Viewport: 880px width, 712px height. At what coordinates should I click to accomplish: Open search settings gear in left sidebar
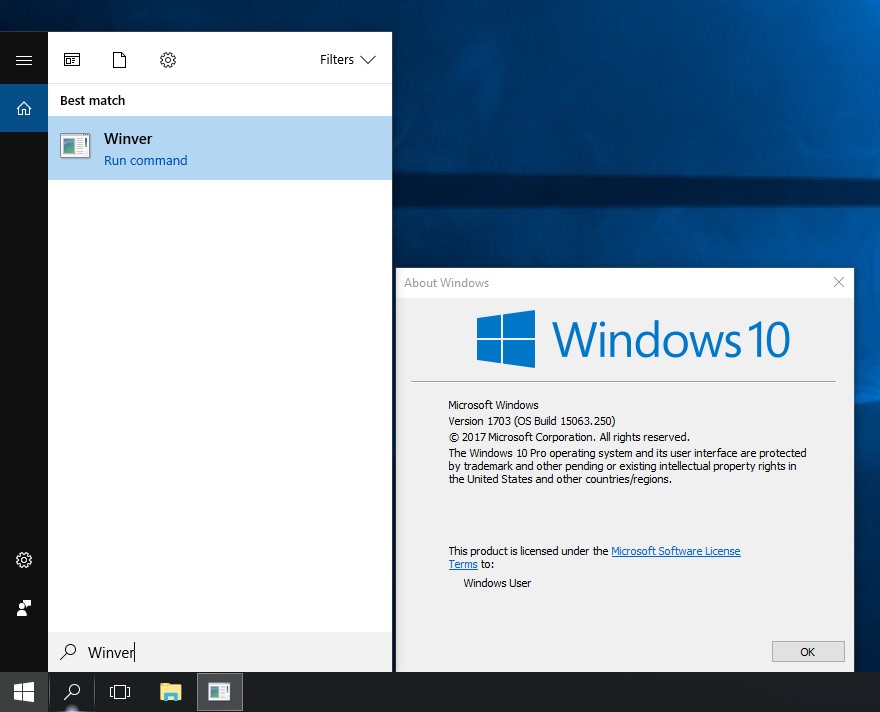[24, 559]
